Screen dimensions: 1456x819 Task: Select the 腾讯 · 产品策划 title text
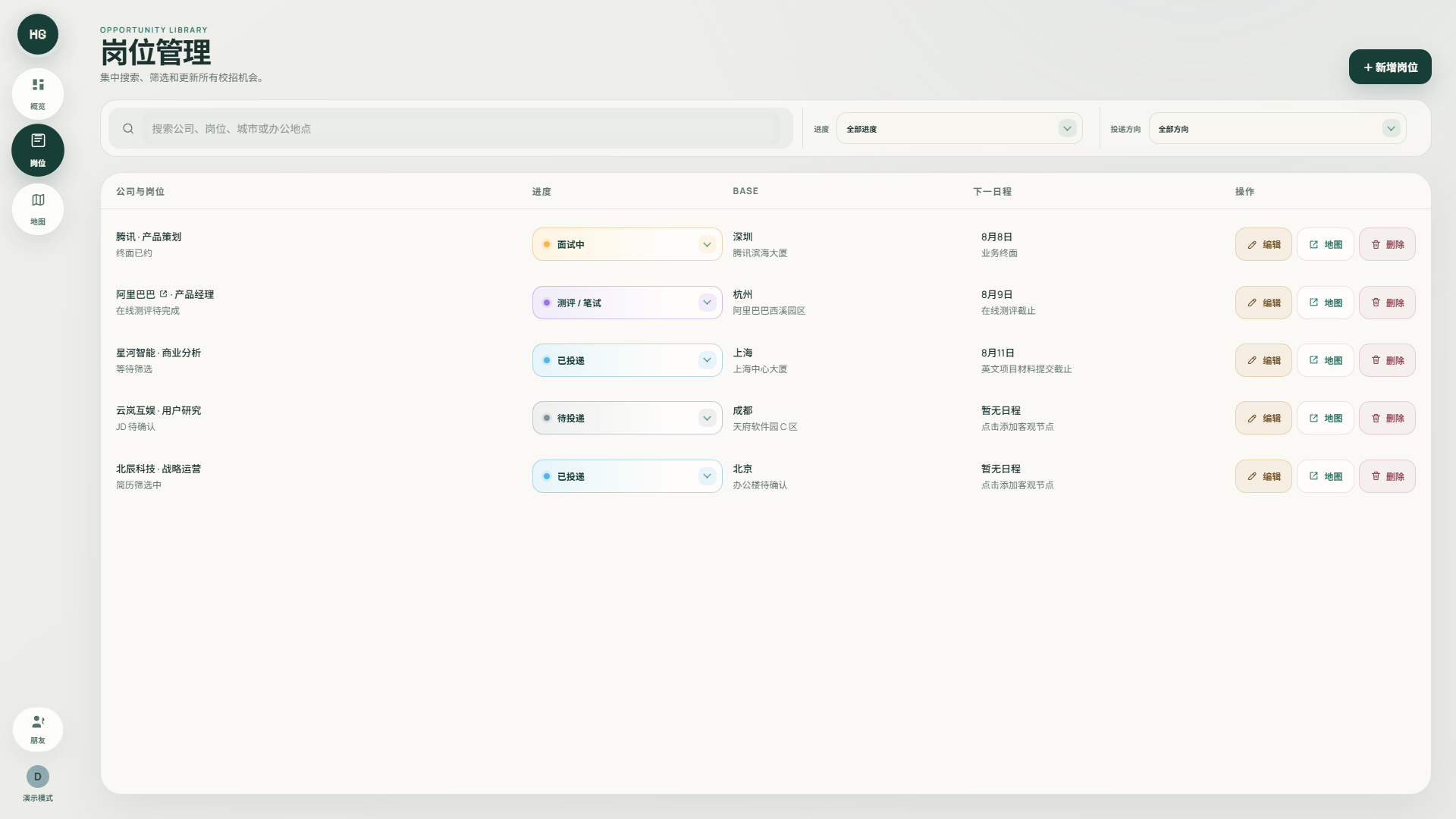[x=149, y=237]
